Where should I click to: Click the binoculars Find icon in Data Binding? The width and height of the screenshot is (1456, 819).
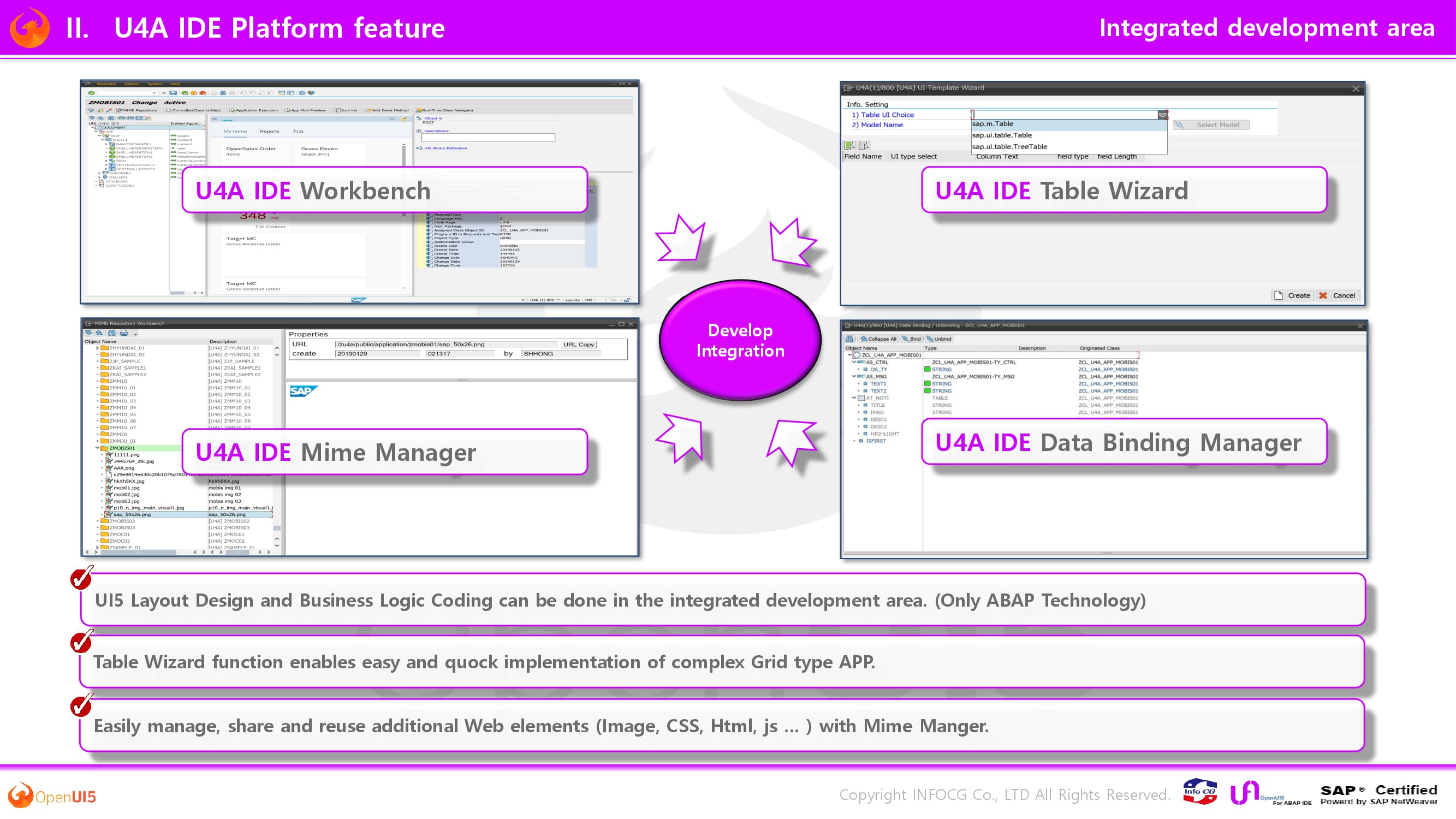click(x=849, y=339)
